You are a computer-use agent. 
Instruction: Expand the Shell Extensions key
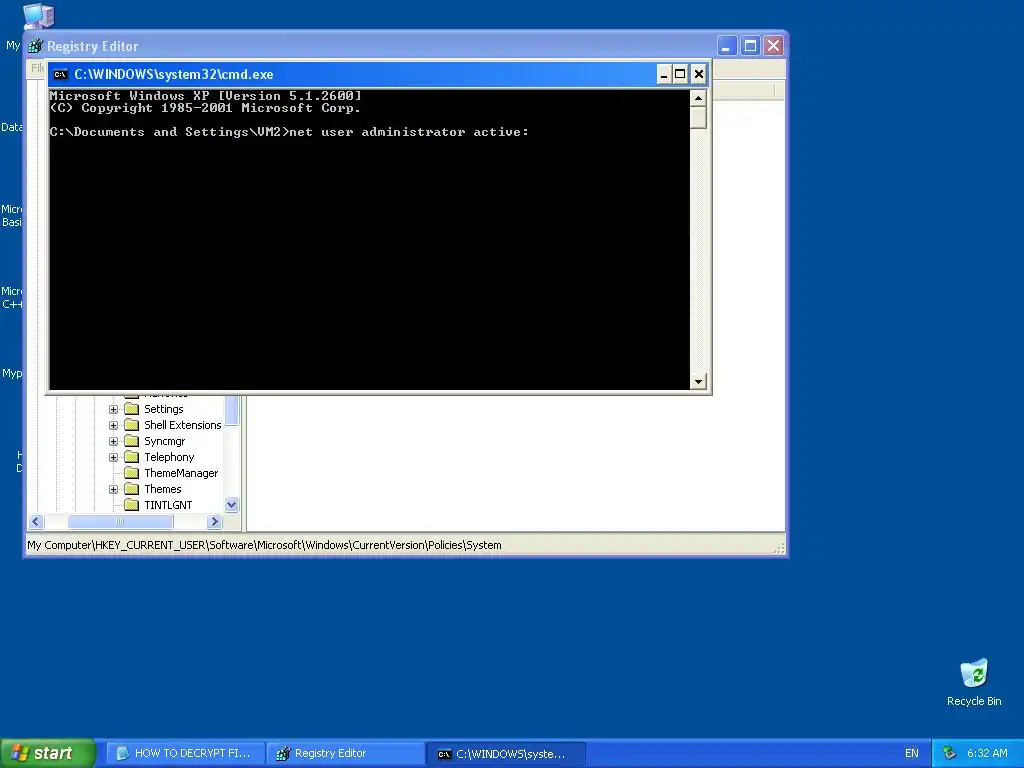tap(114, 425)
